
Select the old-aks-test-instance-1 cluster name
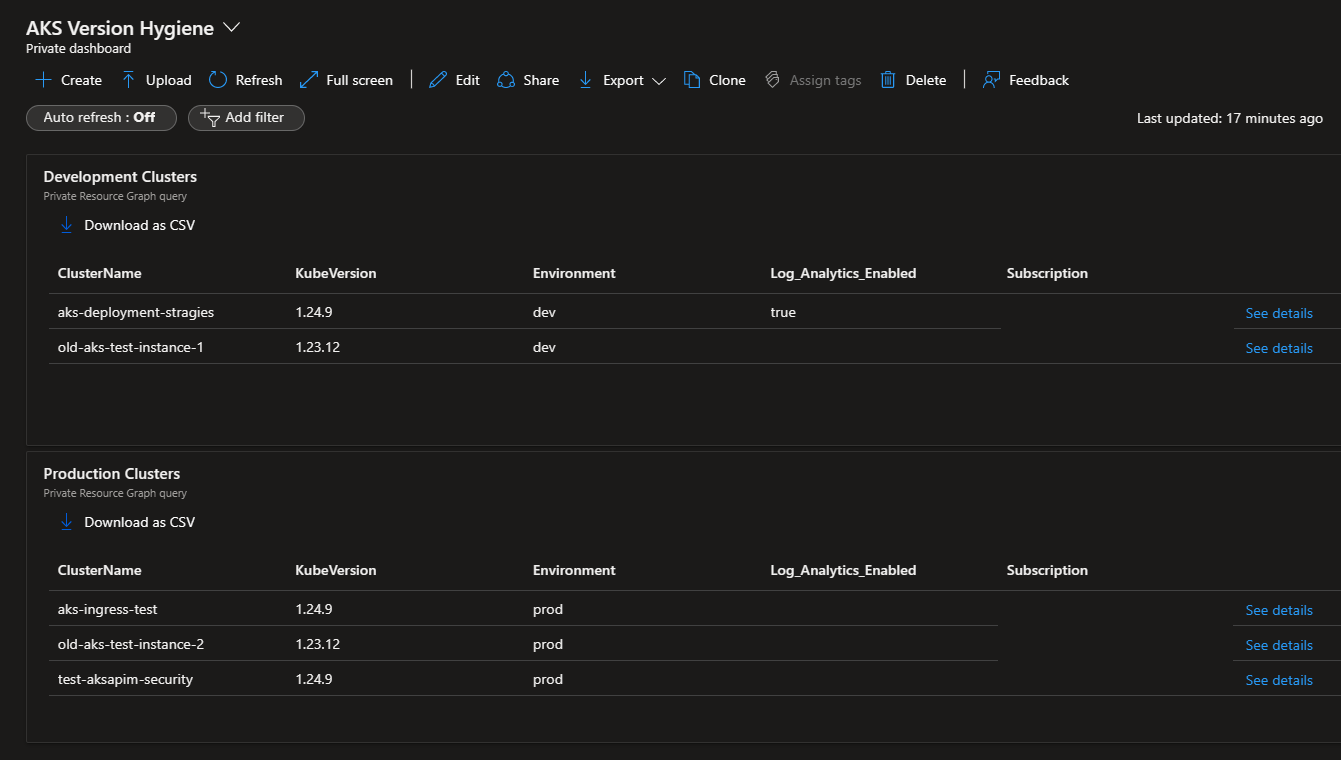point(131,347)
